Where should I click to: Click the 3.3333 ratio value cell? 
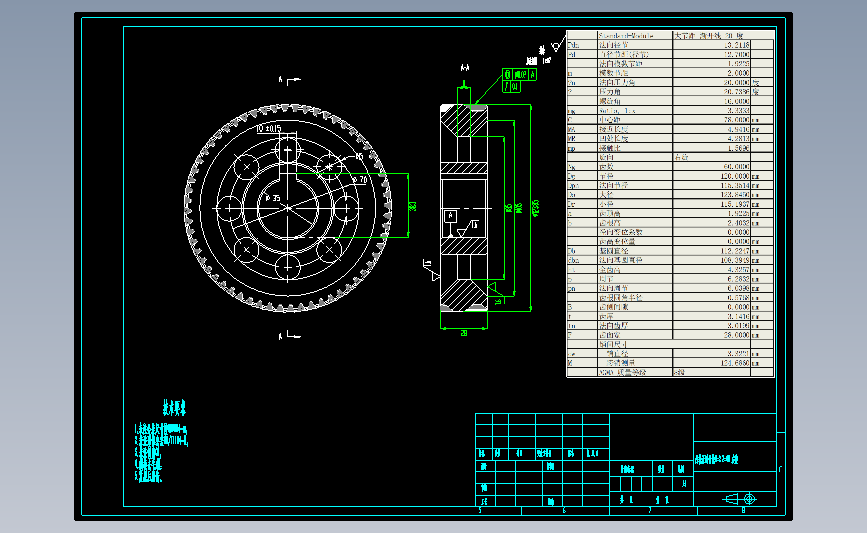[x=712, y=111]
